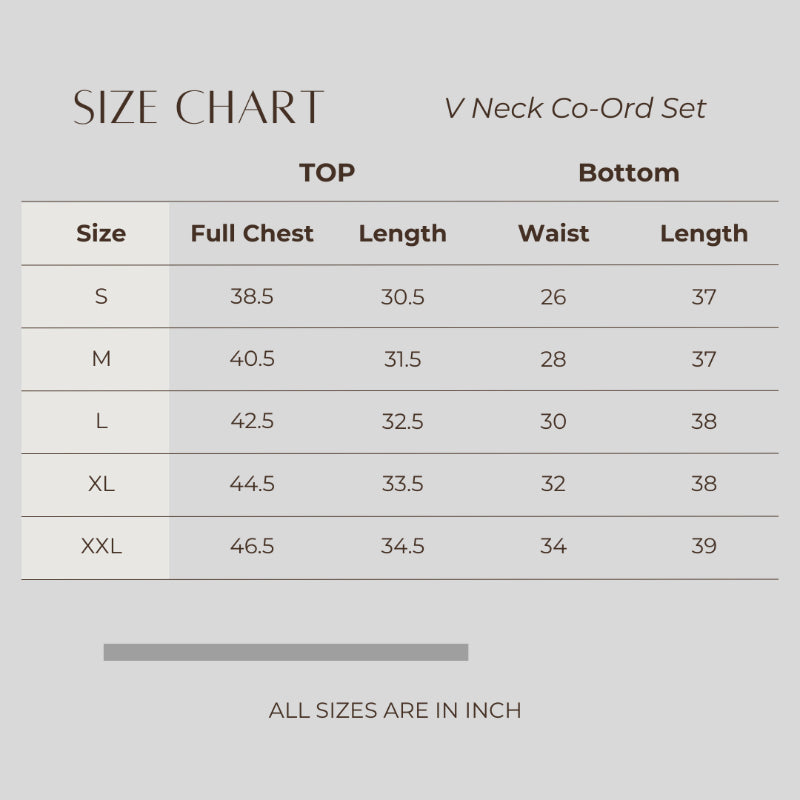Click the 31.5 top length value
The image size is (800, 800).
(x=403, y=359)
